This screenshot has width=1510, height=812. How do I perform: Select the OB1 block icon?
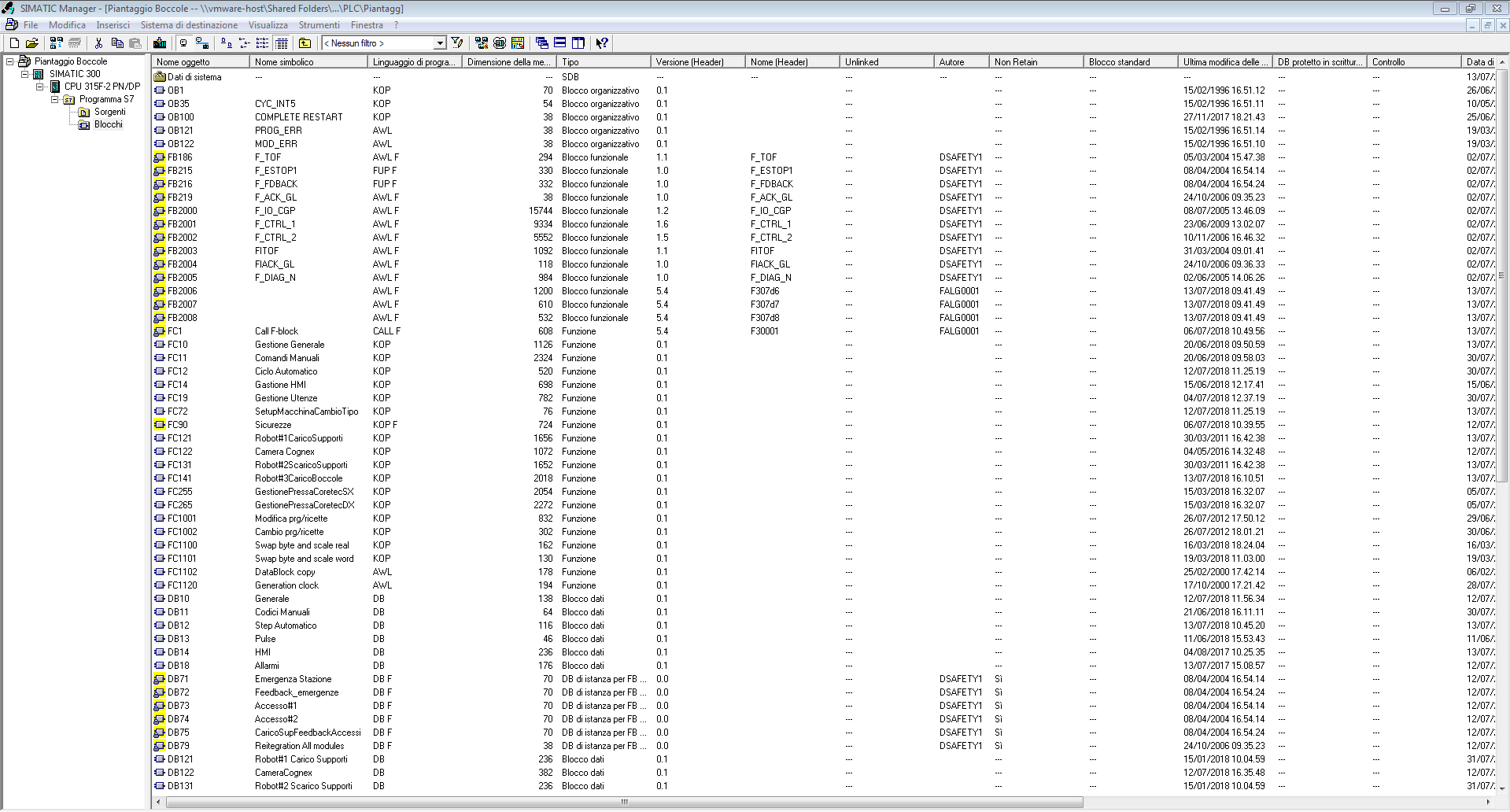pyautogui.click(x=160, y=90)
